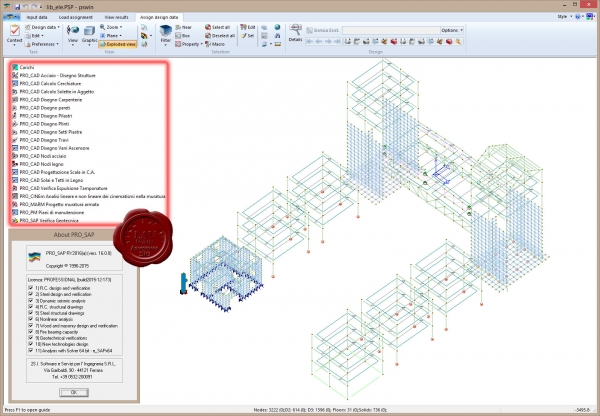Select Carichi in the module list
This screenshot has height=416, width=600.
click(23, 67)
